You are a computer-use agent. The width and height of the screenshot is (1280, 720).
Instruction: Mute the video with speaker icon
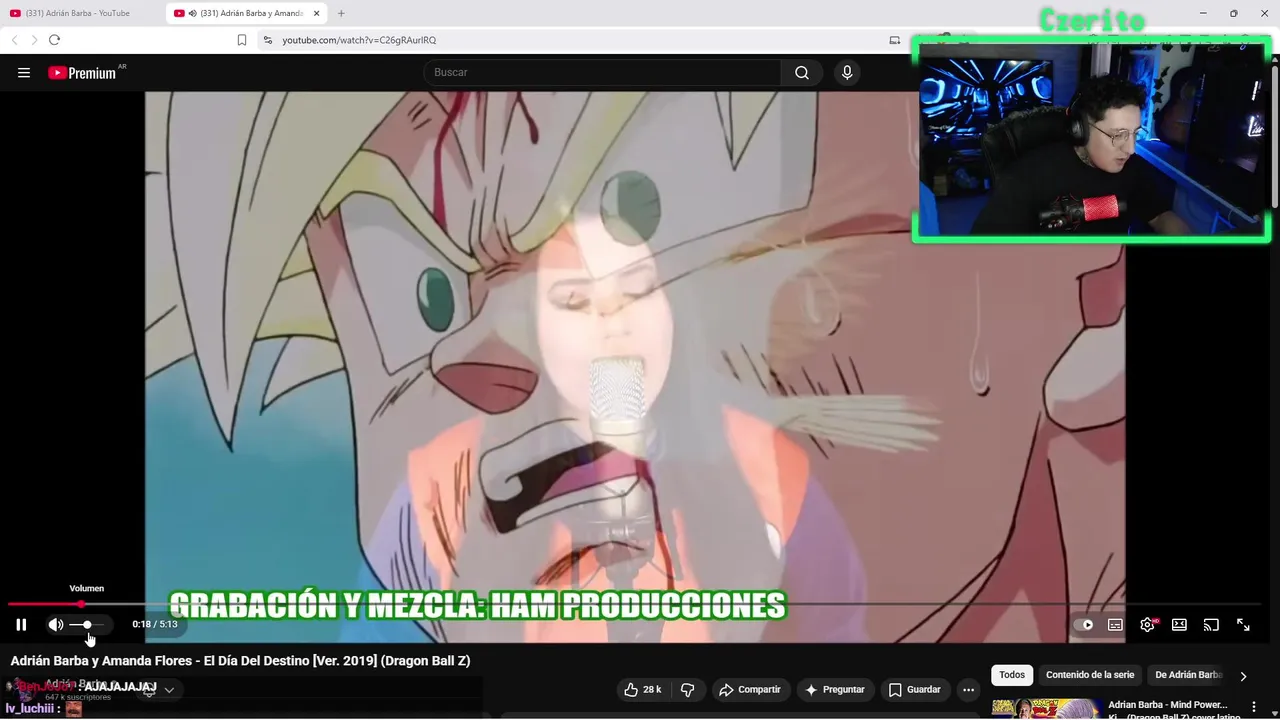[x=56, y=624]
